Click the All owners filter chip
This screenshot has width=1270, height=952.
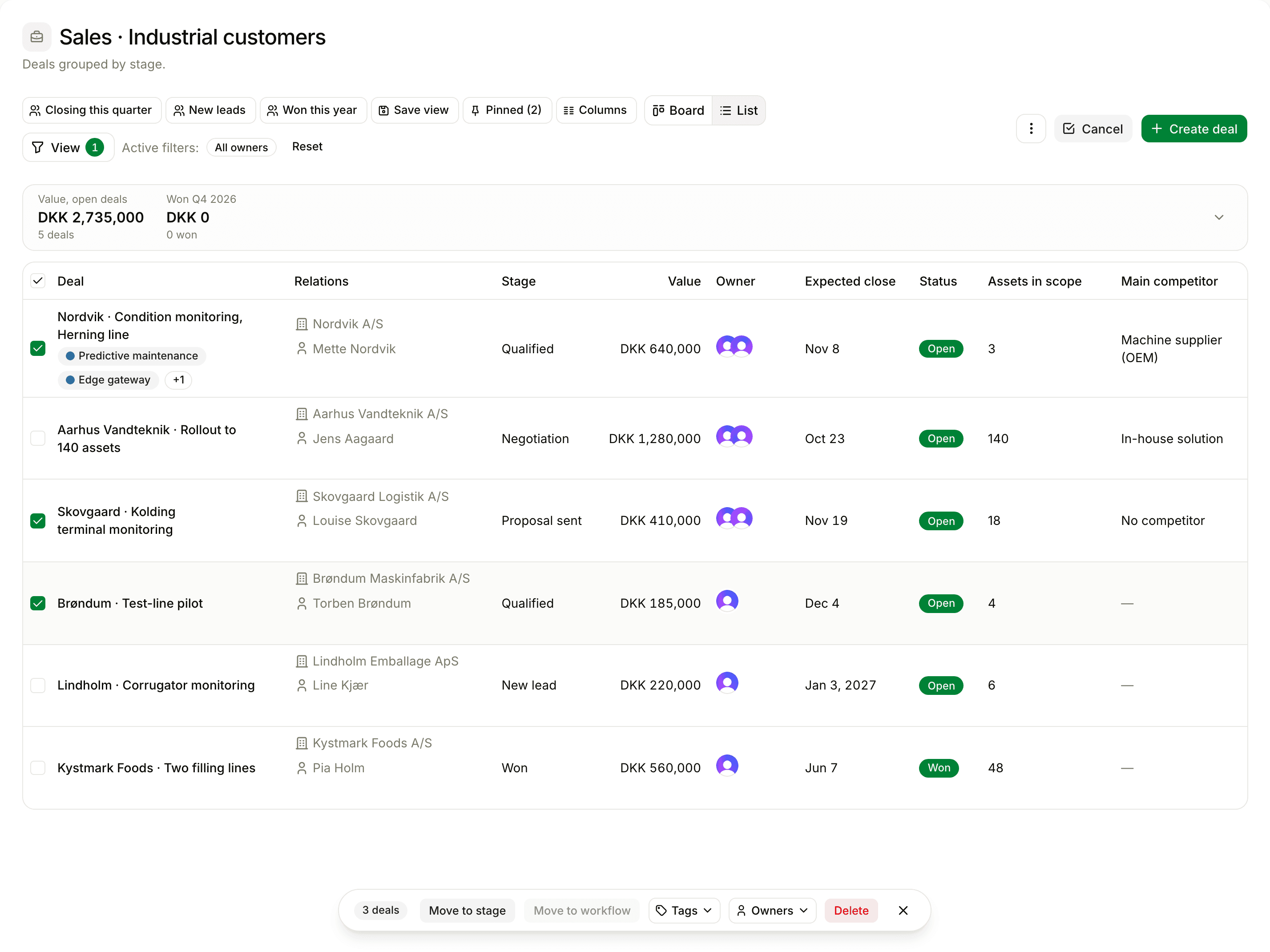pos(241,148)
